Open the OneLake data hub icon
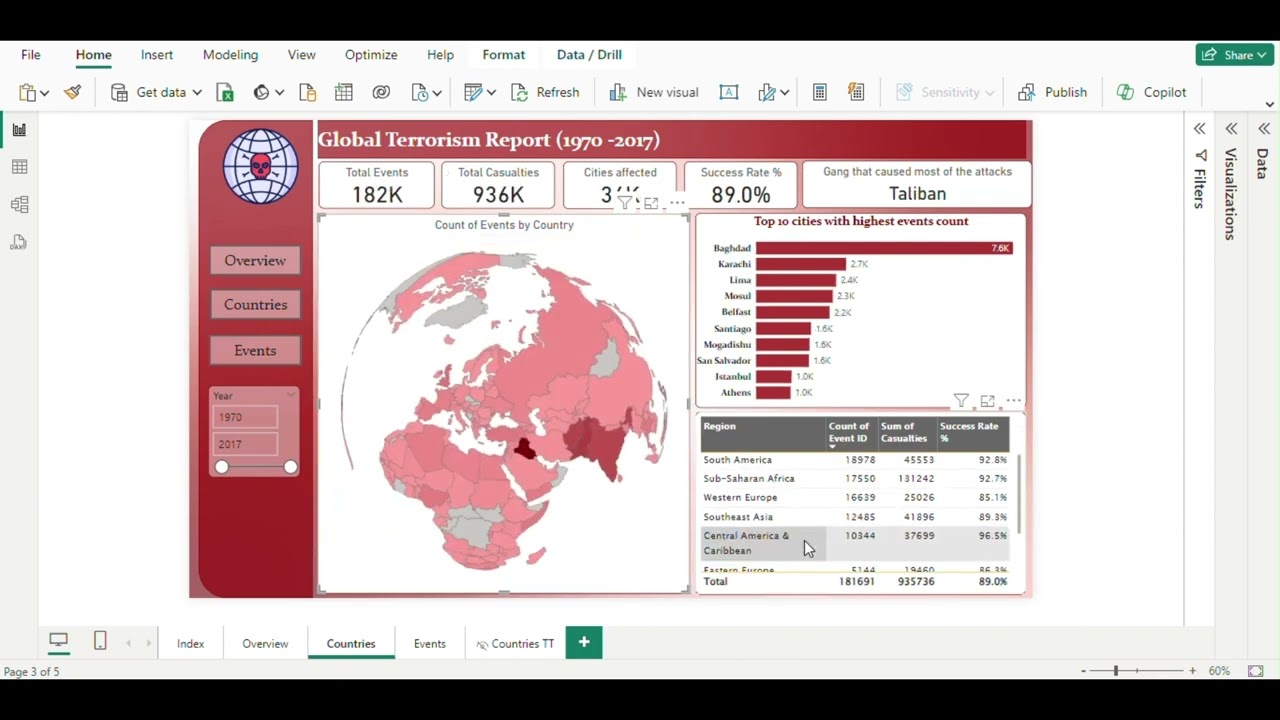This screenshot has height=720, width=1280. pos(261,92)
